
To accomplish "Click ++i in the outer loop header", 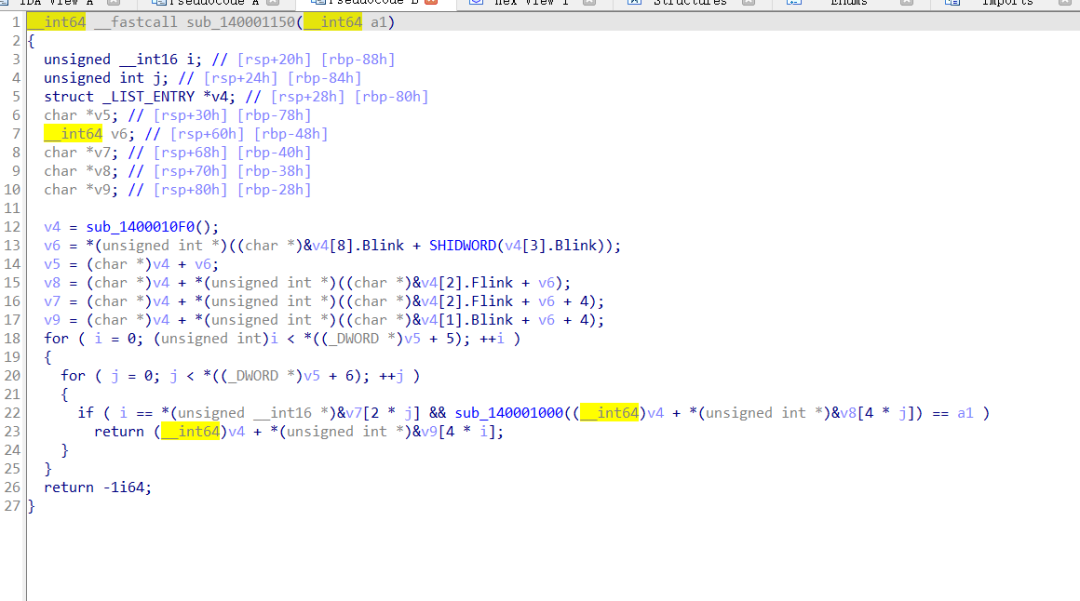I will point(492,338).
